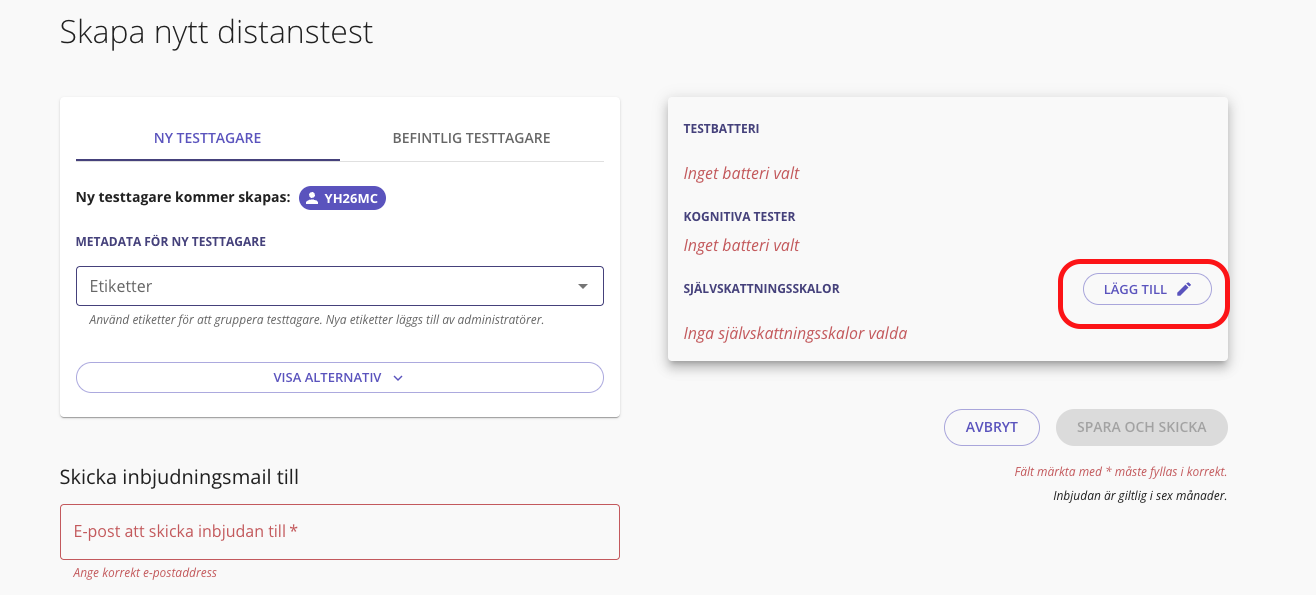Switch to the Befintlig testtagare tab
The height and width of the screenshot is (595, 1316).
pyautogui.click(x=471, y=138)
